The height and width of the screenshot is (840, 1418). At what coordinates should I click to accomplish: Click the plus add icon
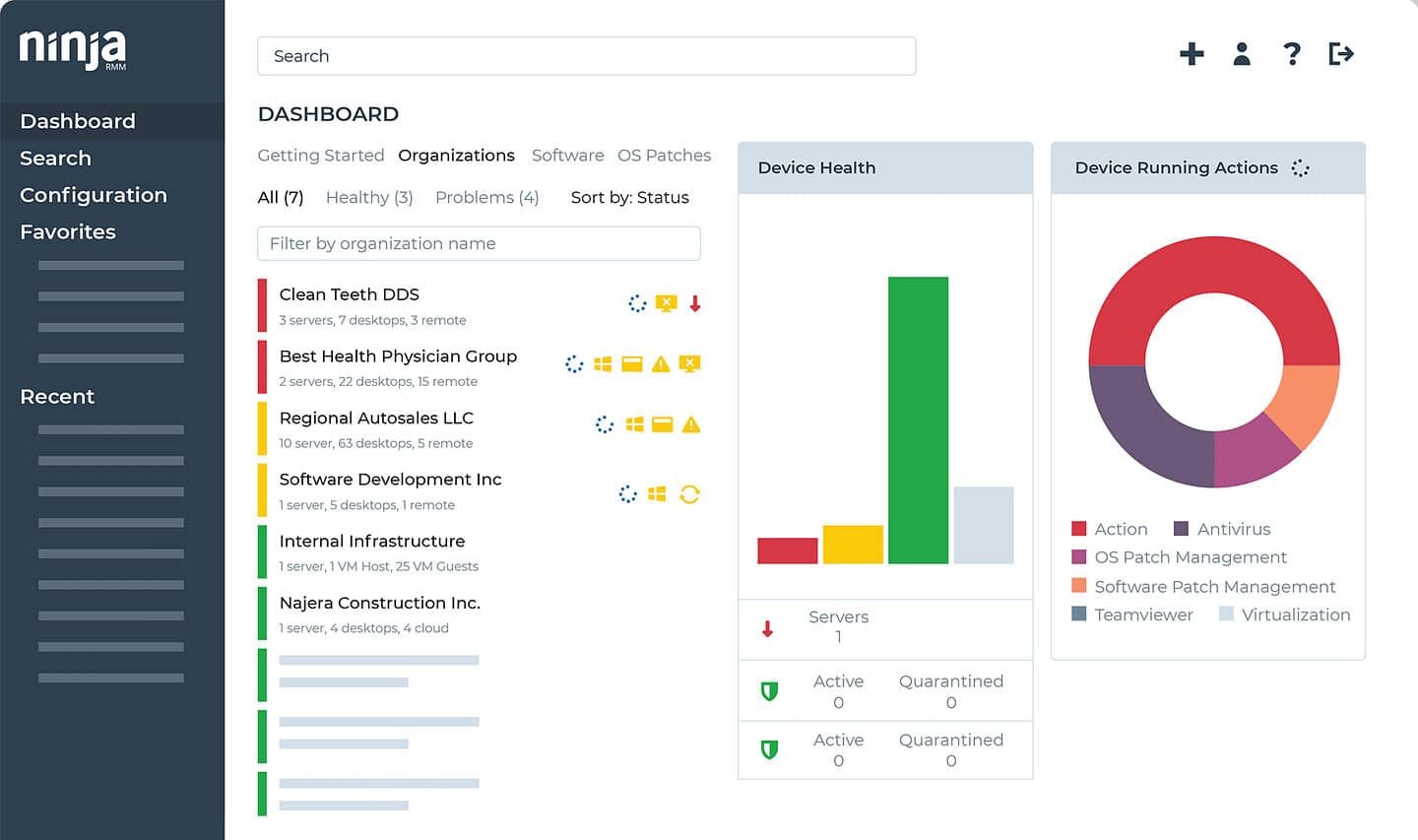(1192, 54)
